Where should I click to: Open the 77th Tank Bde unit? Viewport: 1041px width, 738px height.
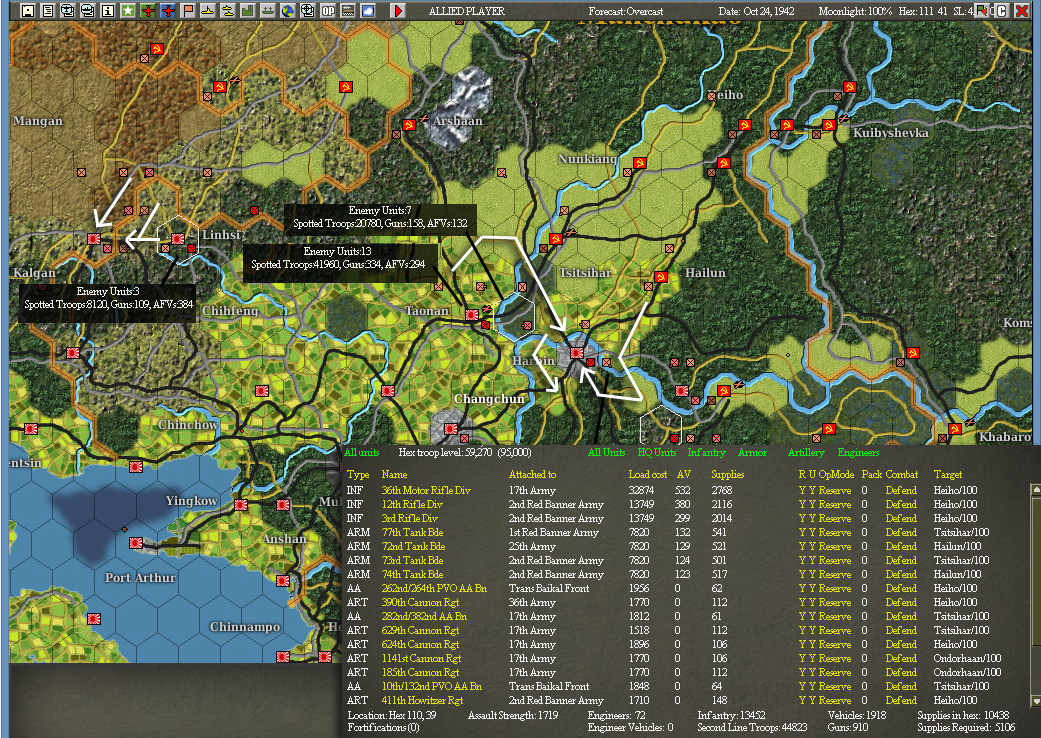412,532
